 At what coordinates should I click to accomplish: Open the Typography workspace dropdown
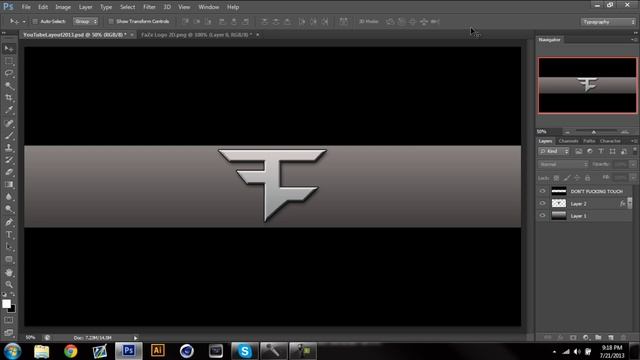[x=608, y=22]
